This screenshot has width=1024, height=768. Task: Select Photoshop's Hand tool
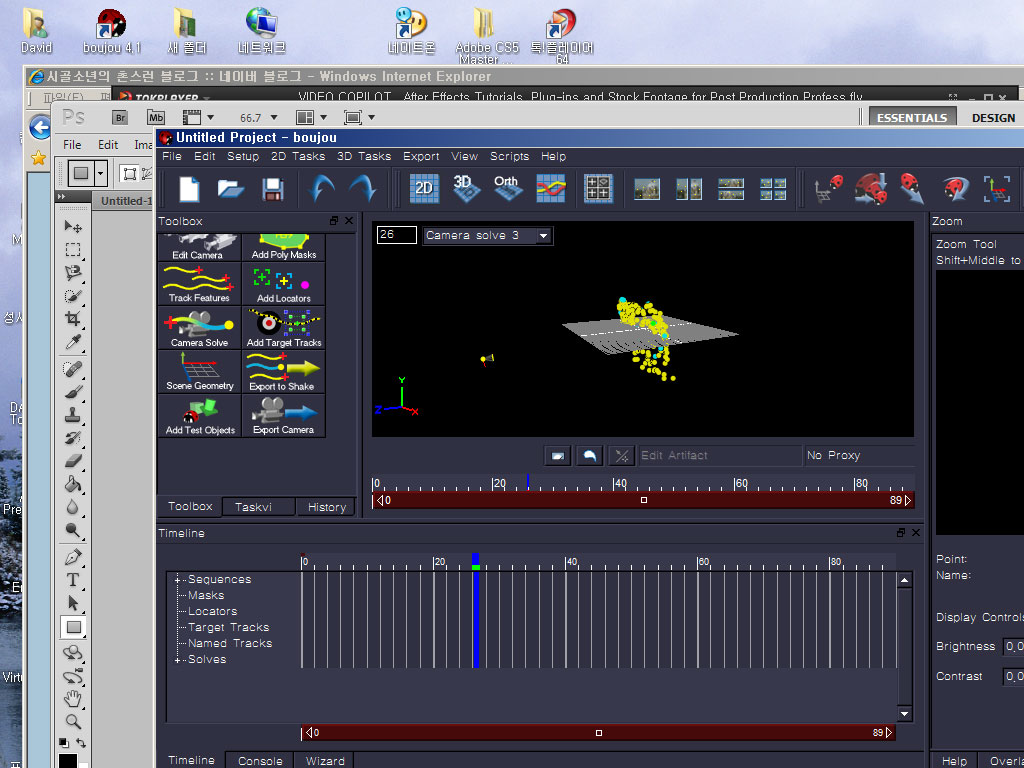(72, 699)
